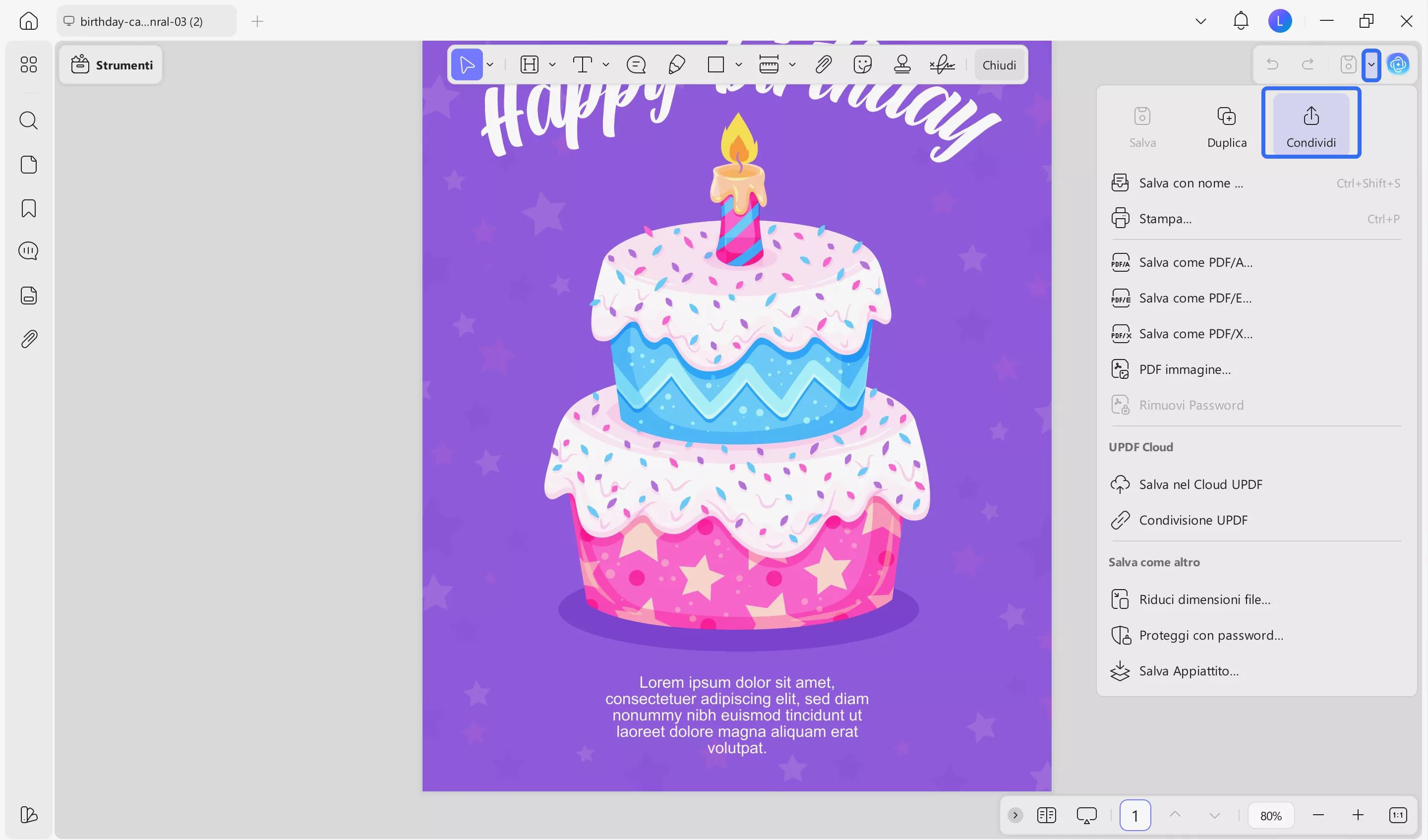Select the Text tool in the toolbar
1428x840 pixels.
[x=583, y=64]
